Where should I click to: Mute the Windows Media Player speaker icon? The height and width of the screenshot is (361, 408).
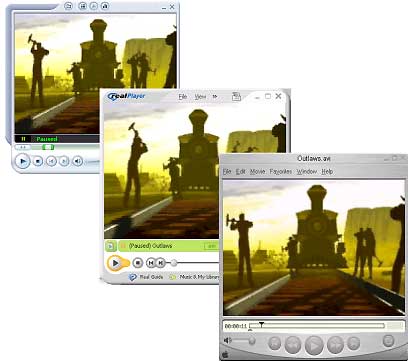pos(77,162)
